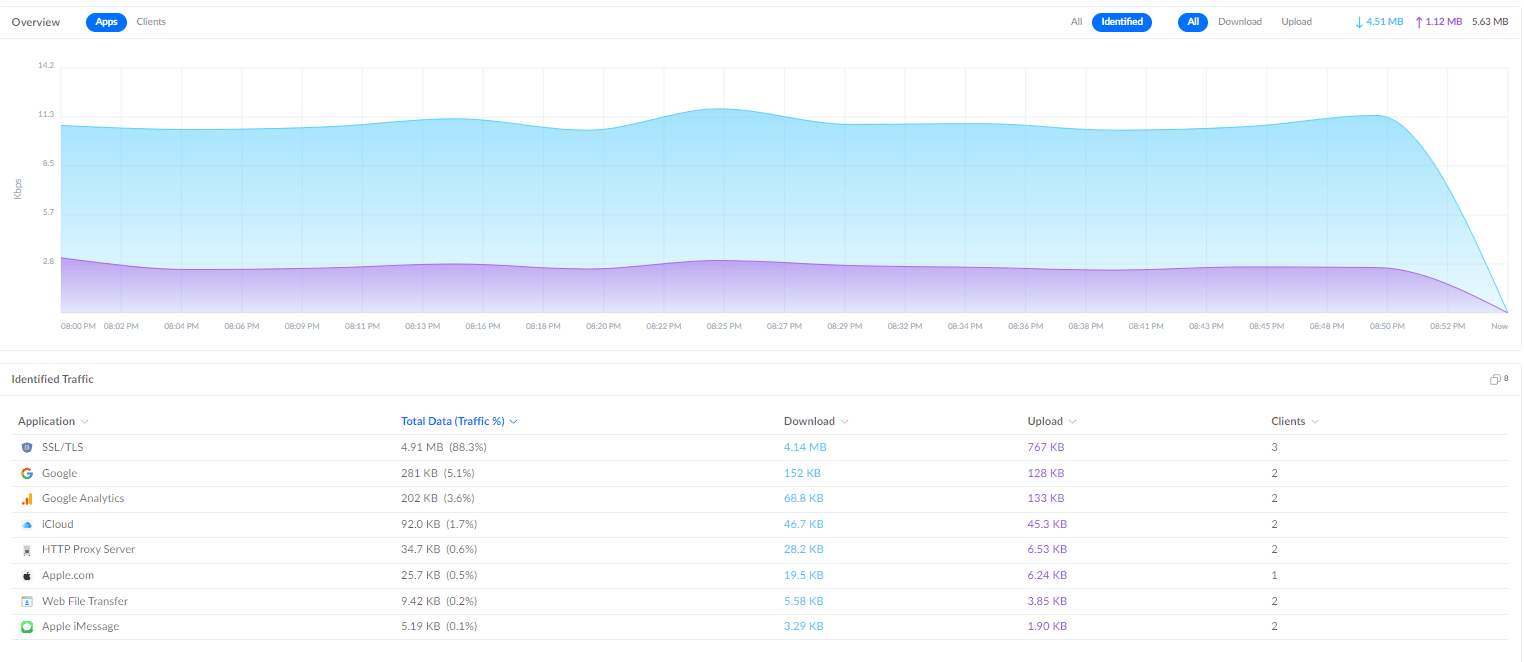This screenshot has width=1524, height=662.
Task: Switch overview to Clients view
Action: click(151, 22)
